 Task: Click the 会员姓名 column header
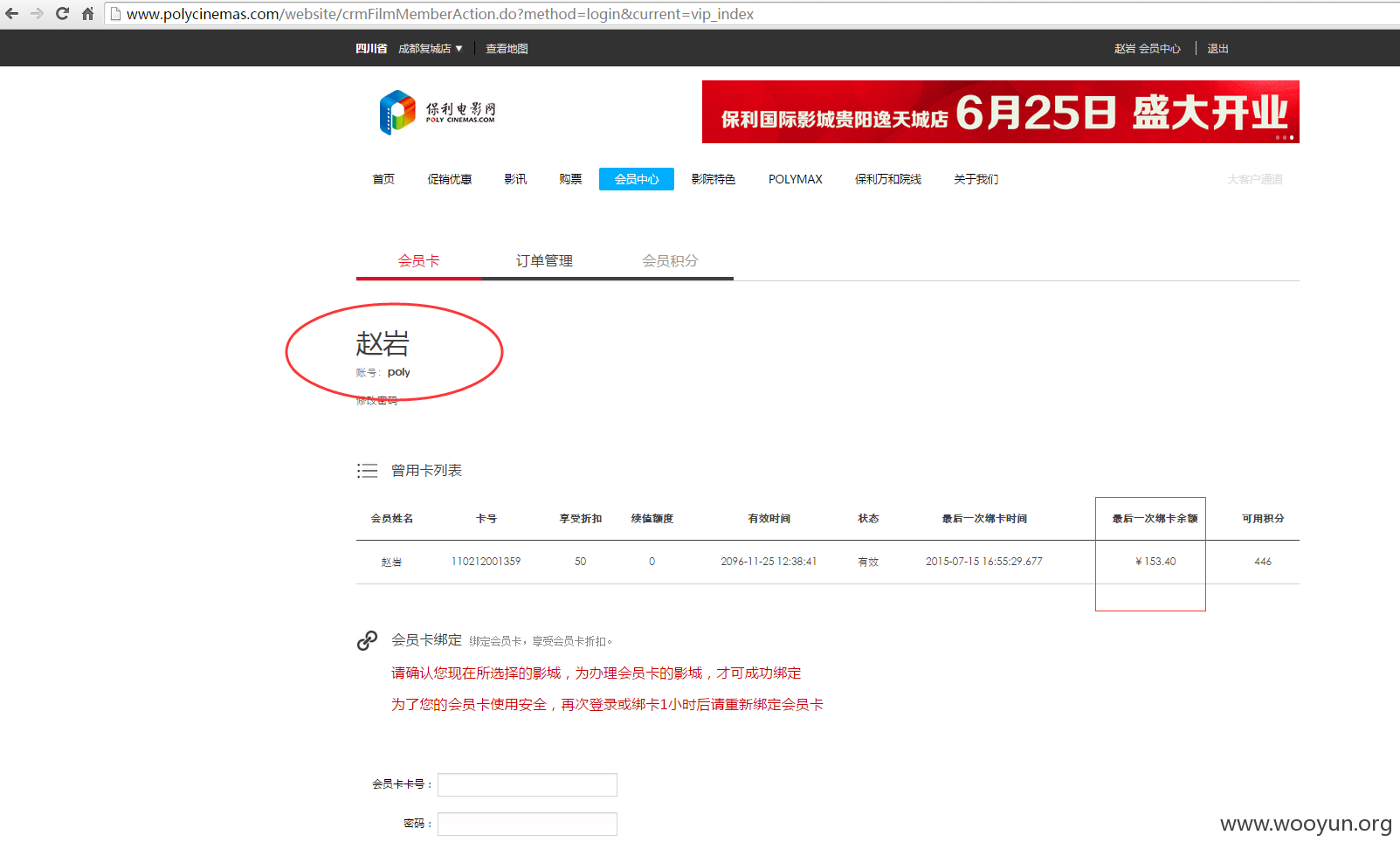click(391, 519)
